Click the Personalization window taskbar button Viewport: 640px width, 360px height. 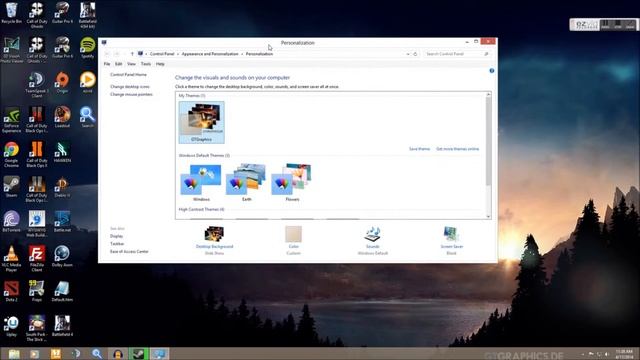tap(159, 353)
